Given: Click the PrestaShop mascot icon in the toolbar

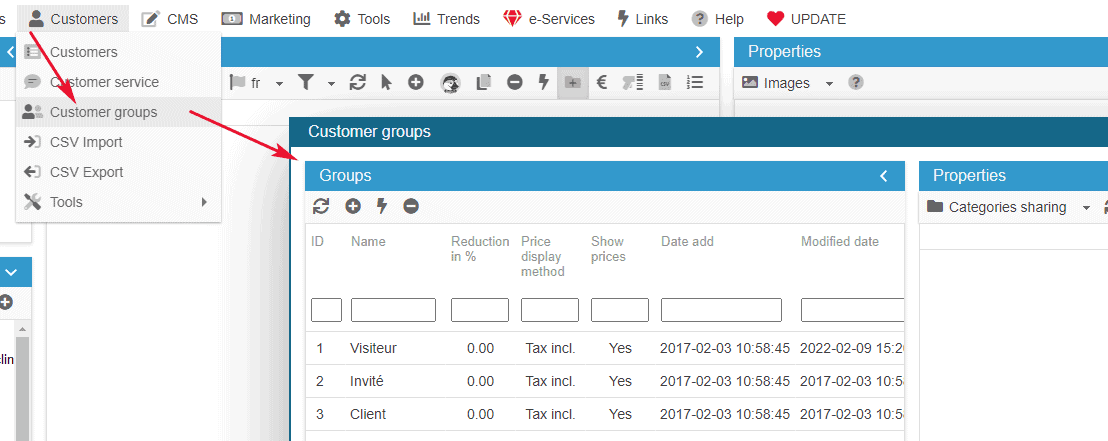Looking at the screenshot, I should [450, 83].
